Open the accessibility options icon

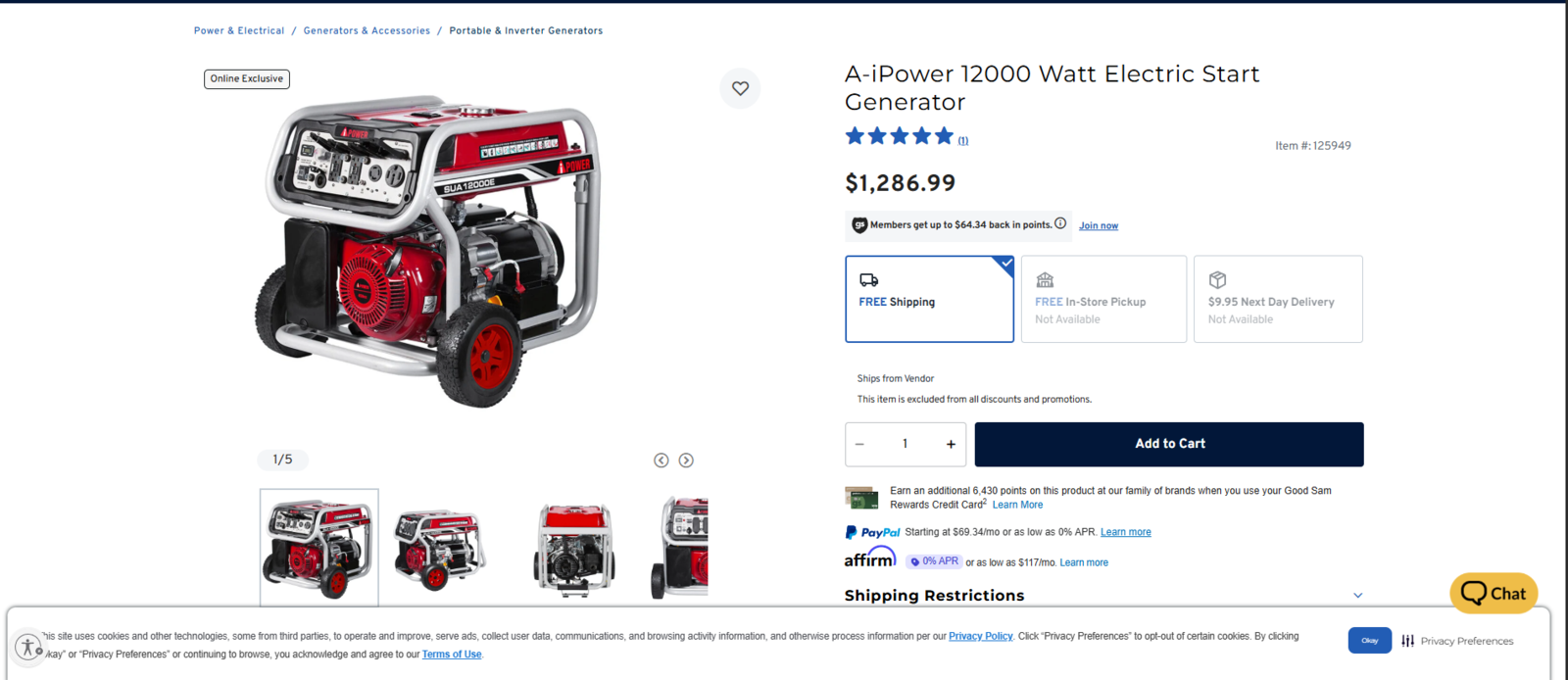point(27,648)
